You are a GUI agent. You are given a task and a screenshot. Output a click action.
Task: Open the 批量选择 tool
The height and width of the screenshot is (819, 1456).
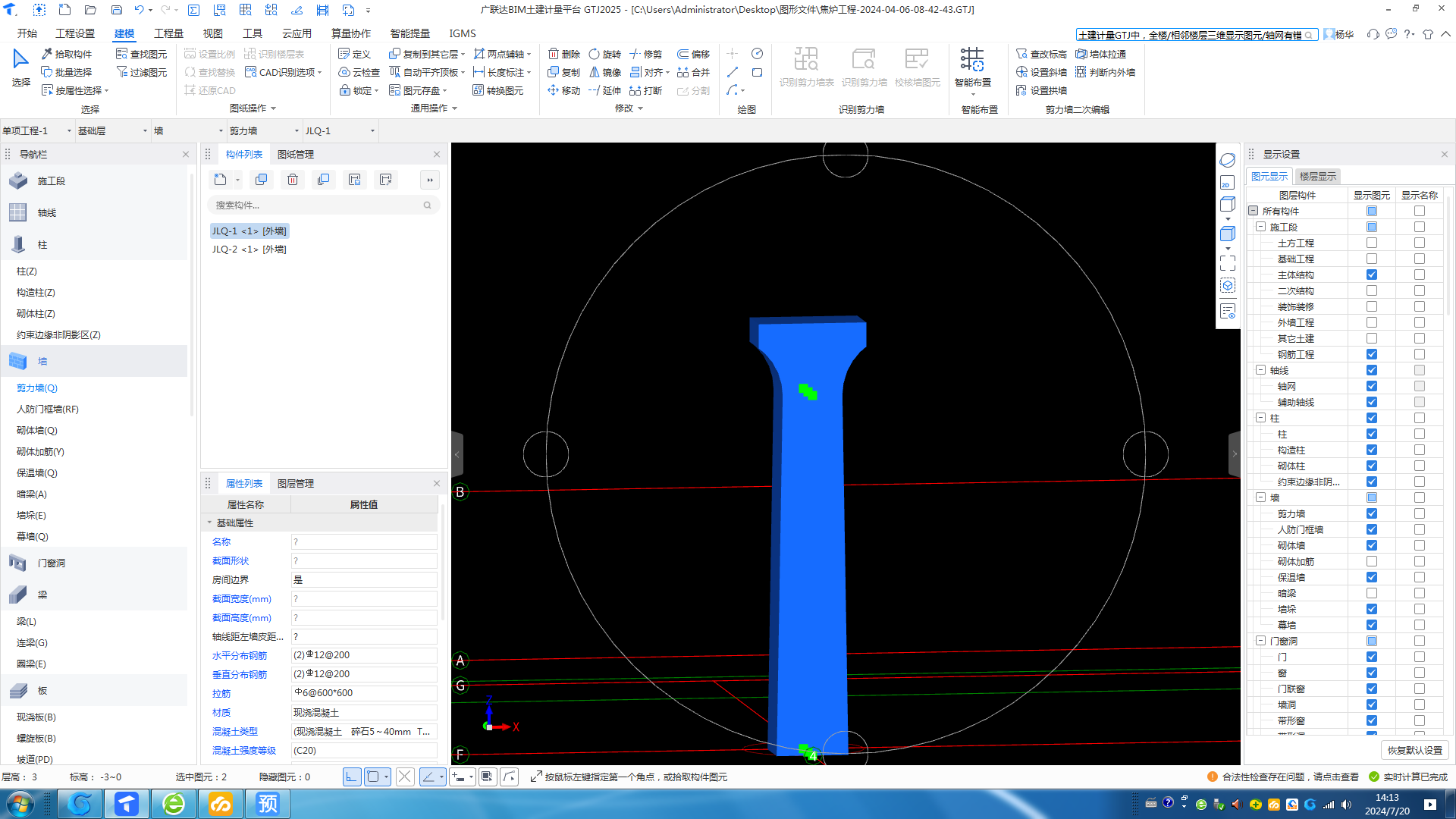(x=67, y=72)
